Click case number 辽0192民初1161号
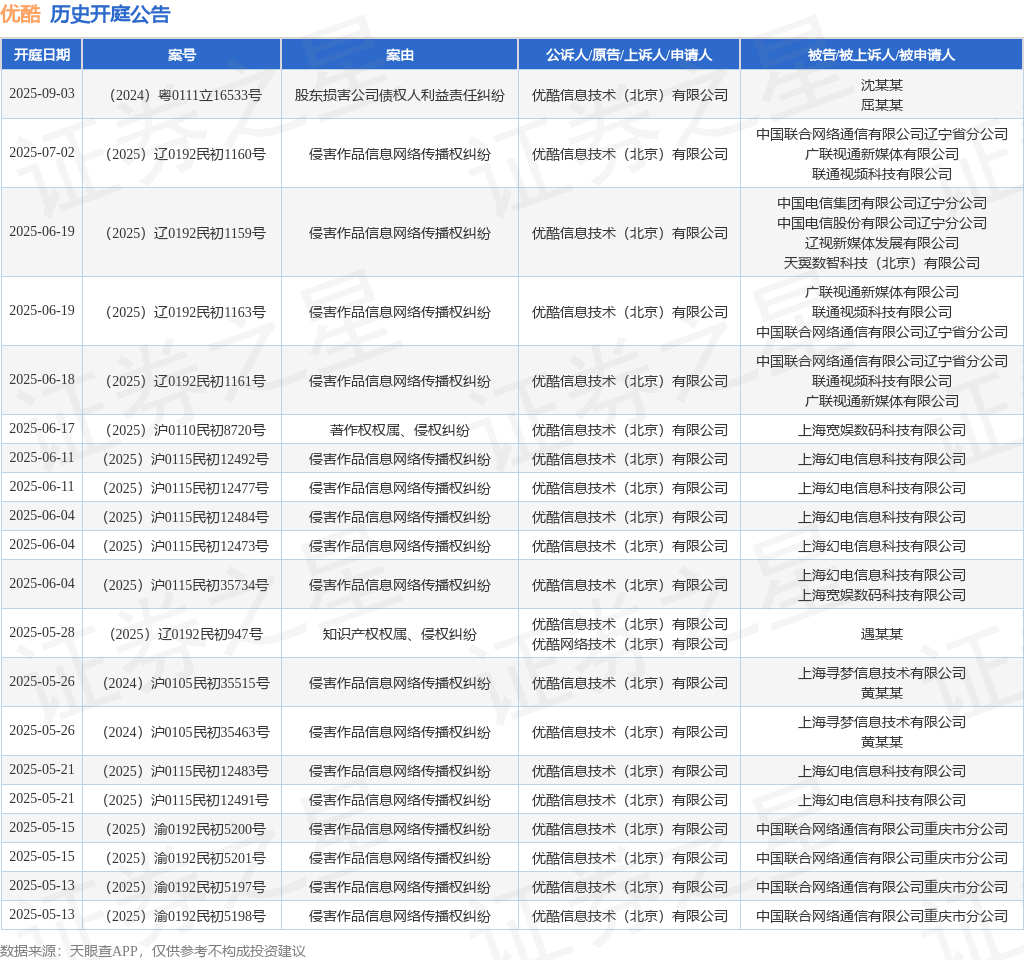 pos(185,381)
